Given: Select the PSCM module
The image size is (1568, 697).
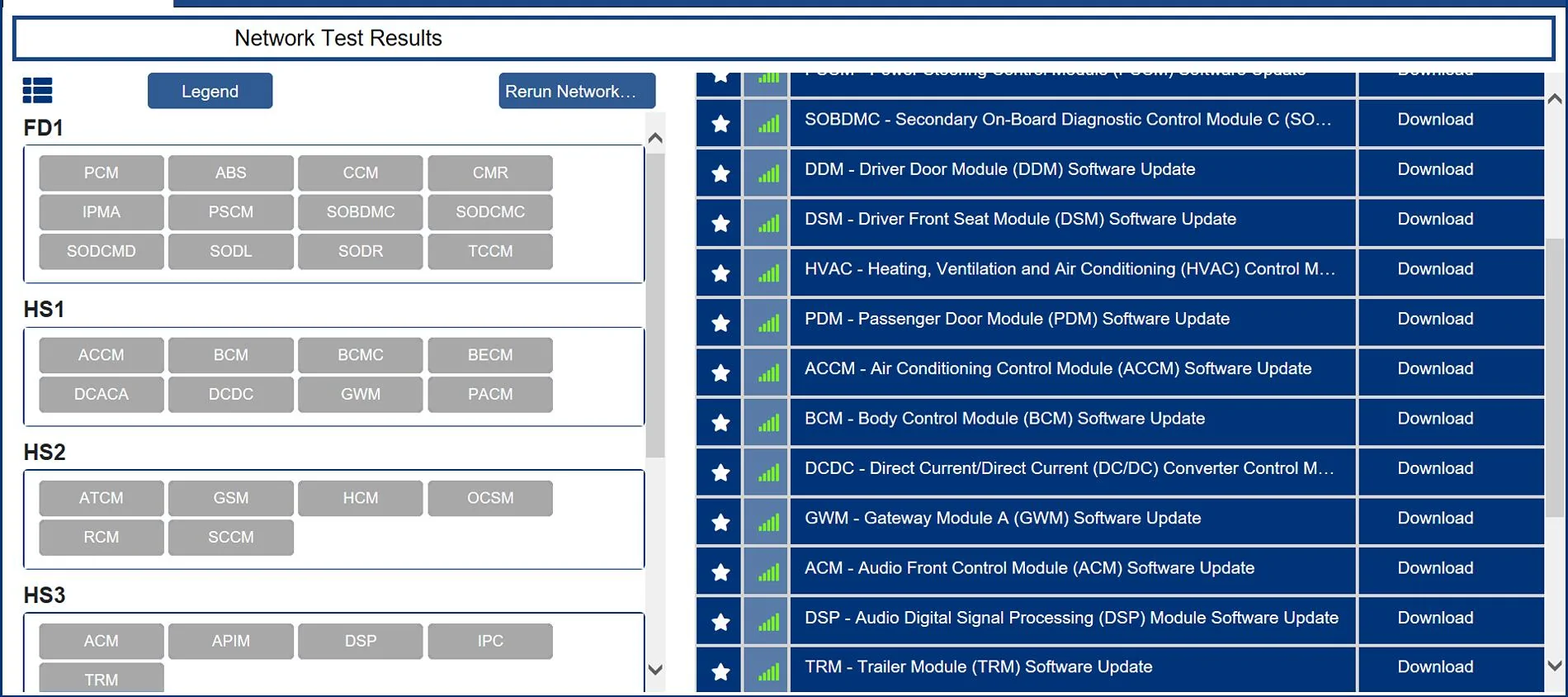Looking at the screenshot, I should pyautogui.click(x=231, y=212).
